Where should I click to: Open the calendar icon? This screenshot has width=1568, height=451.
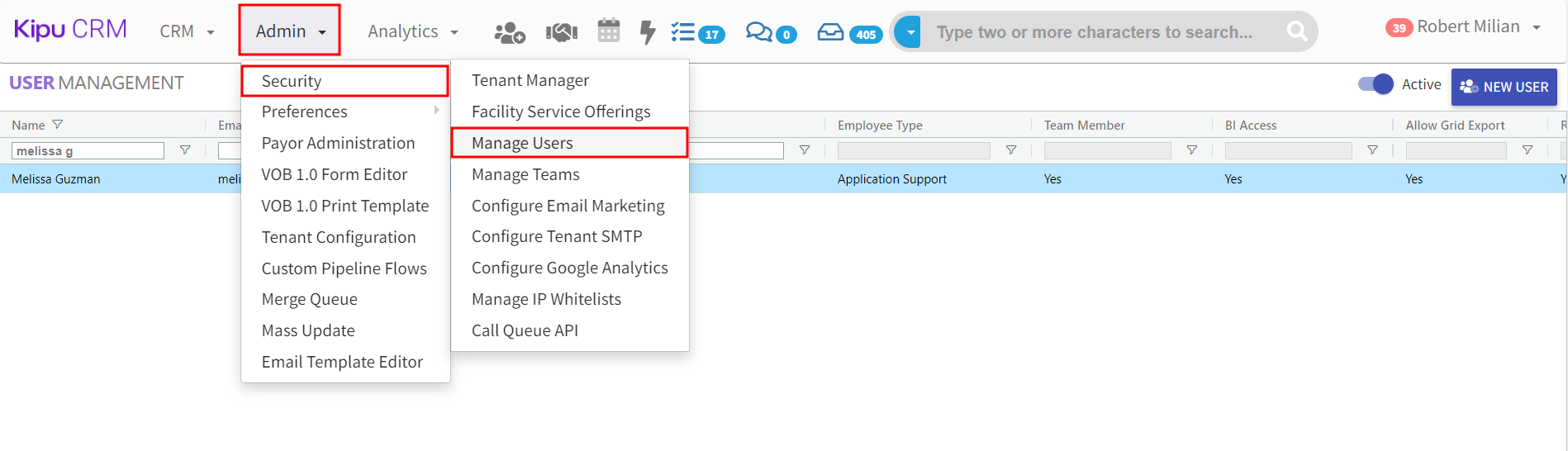coord(608,31)
